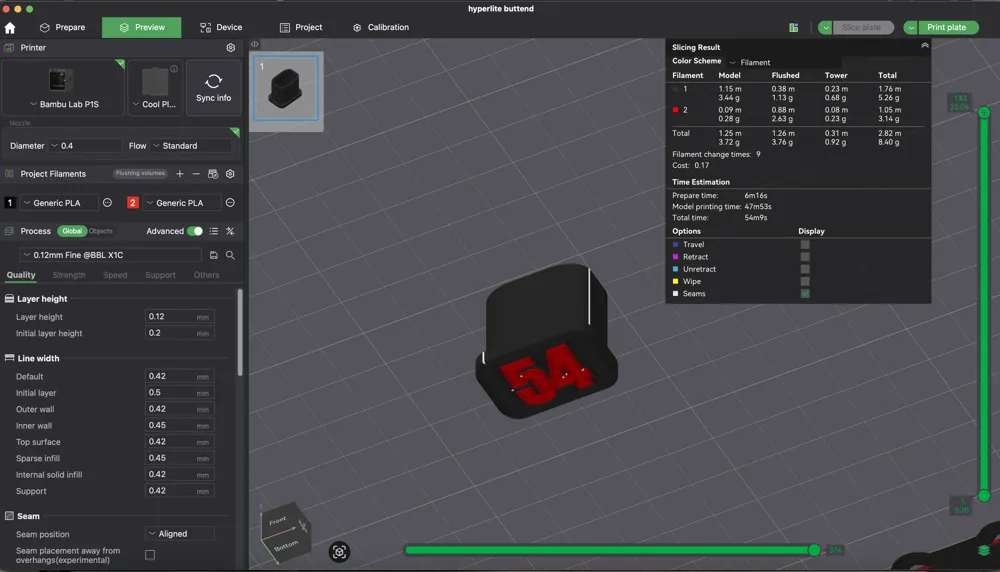Image resolution: width=1000 pixels, height=572 pixels.
Task: Click Slice plate button
Action: (x=862, y=27)
